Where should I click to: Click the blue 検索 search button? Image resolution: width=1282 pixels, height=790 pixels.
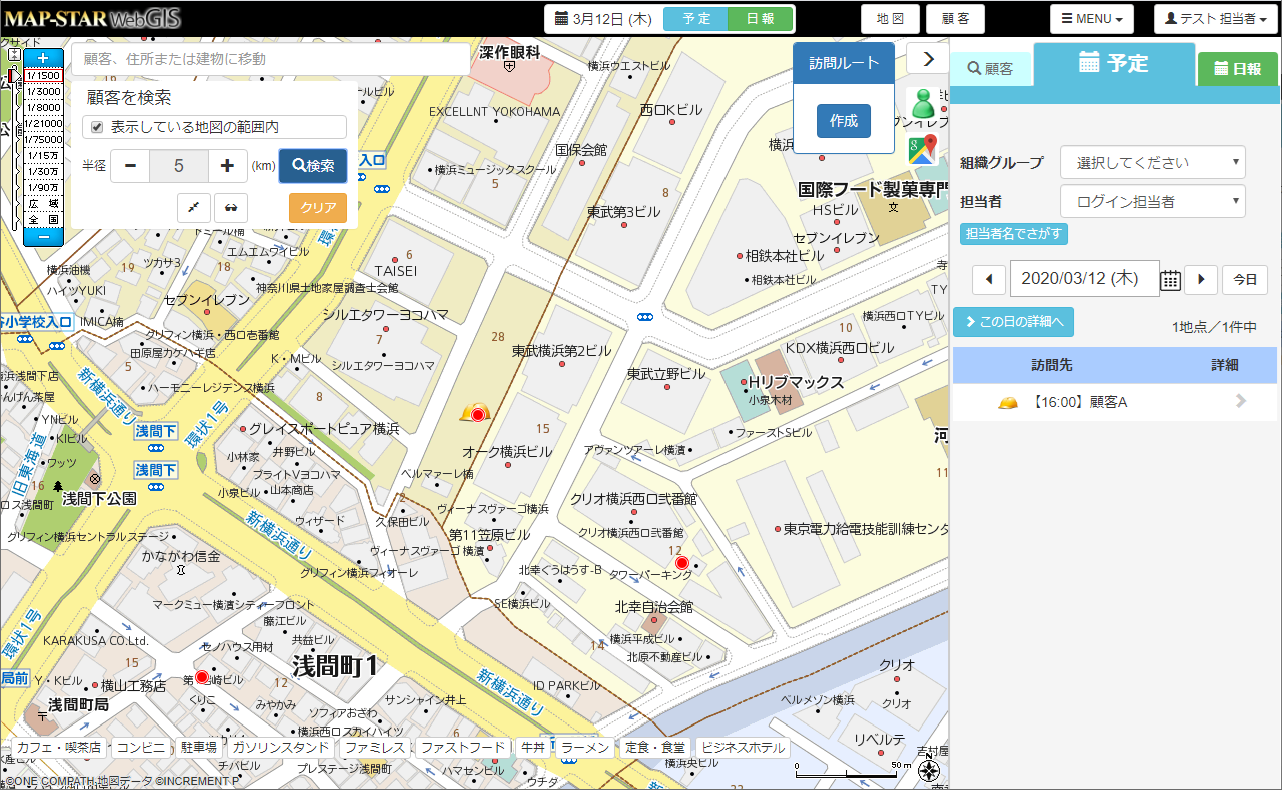pos(313,166)
